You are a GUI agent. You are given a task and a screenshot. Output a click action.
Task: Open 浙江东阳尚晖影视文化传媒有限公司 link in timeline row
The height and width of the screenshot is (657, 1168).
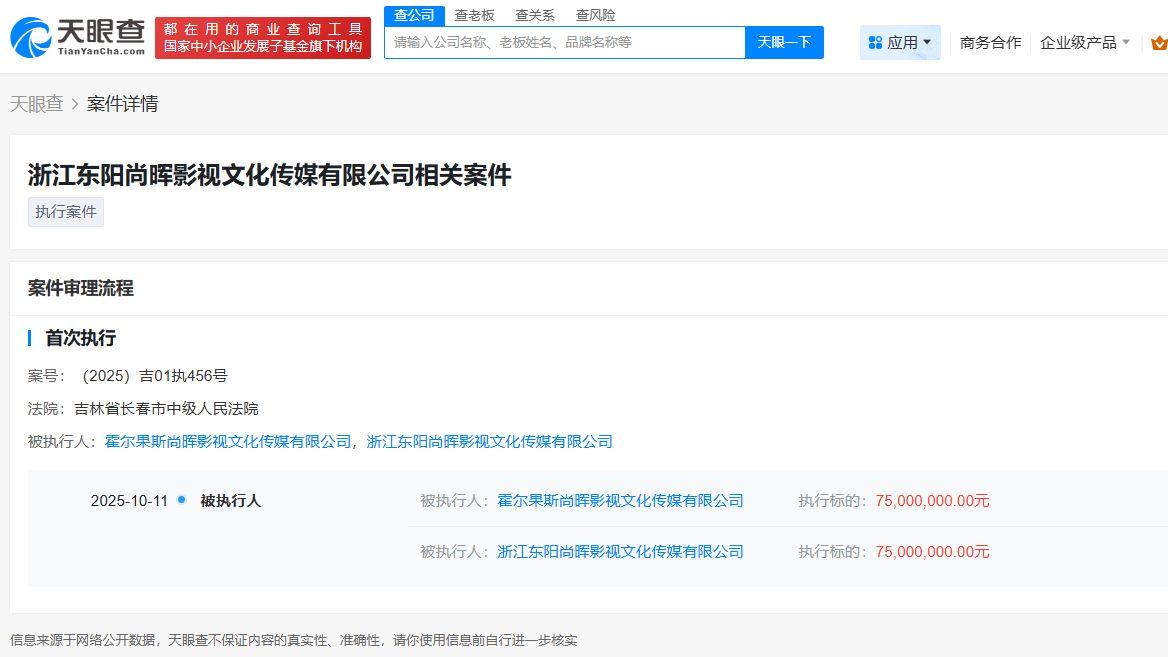pyautogui.click(x=620, y=552)
